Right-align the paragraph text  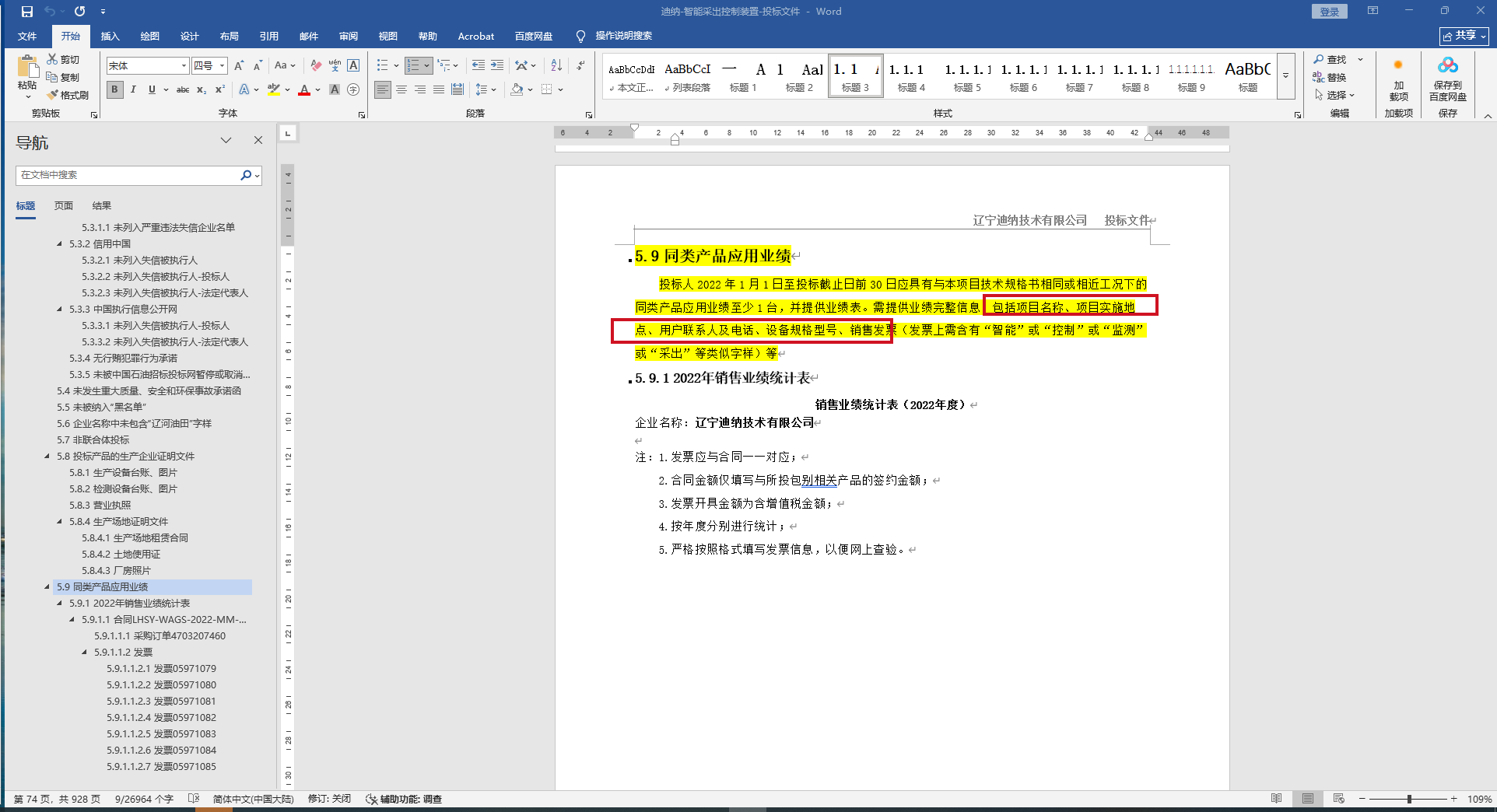[x=420, y=89]
